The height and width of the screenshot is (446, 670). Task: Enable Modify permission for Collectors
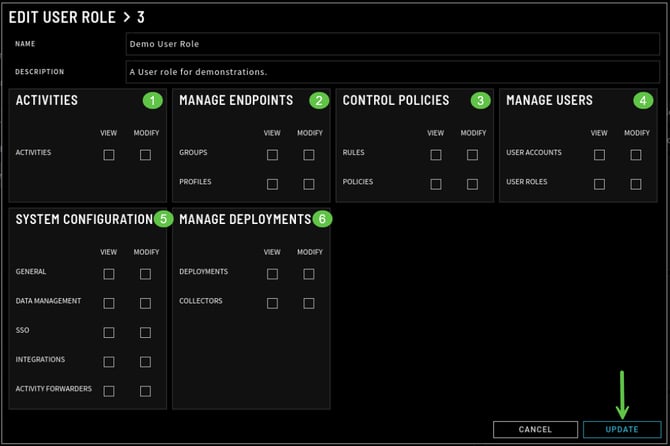[x=309, y=303]
